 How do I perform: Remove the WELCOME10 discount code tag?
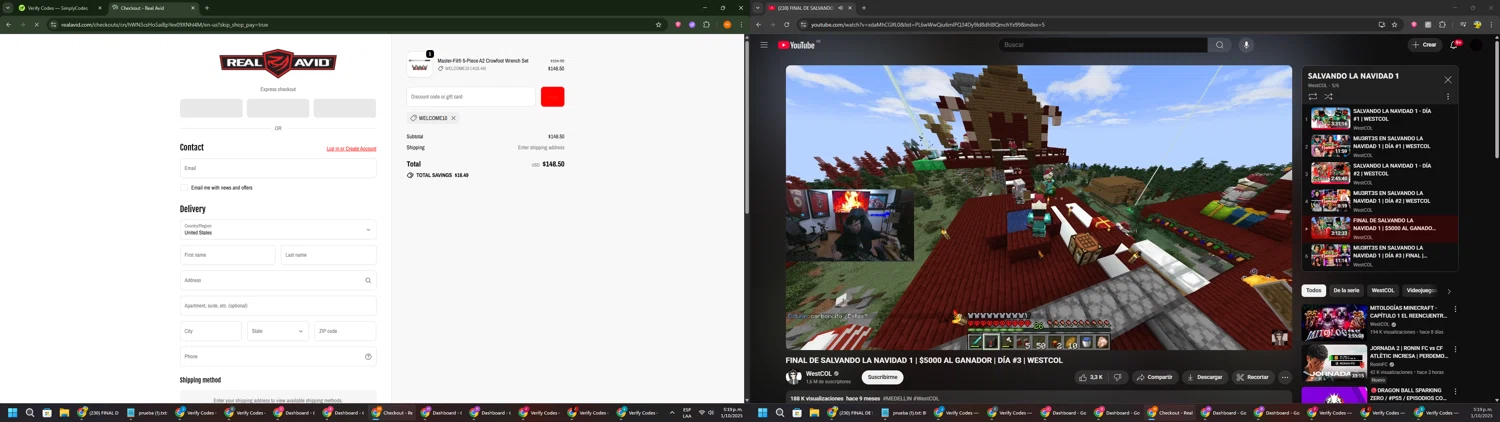(x=453, y=118)
